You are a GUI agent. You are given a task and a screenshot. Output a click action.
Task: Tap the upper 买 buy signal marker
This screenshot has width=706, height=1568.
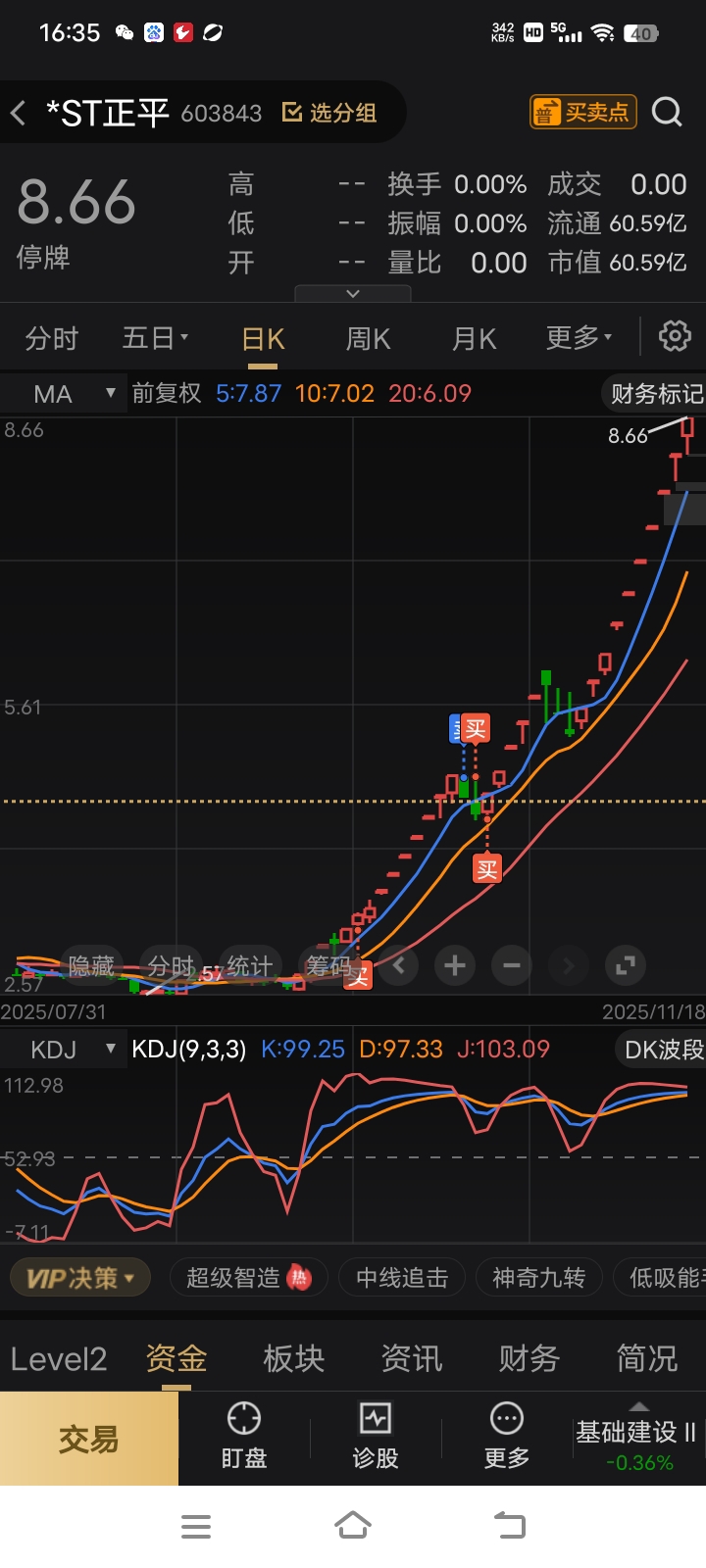[x=476, y=728]
